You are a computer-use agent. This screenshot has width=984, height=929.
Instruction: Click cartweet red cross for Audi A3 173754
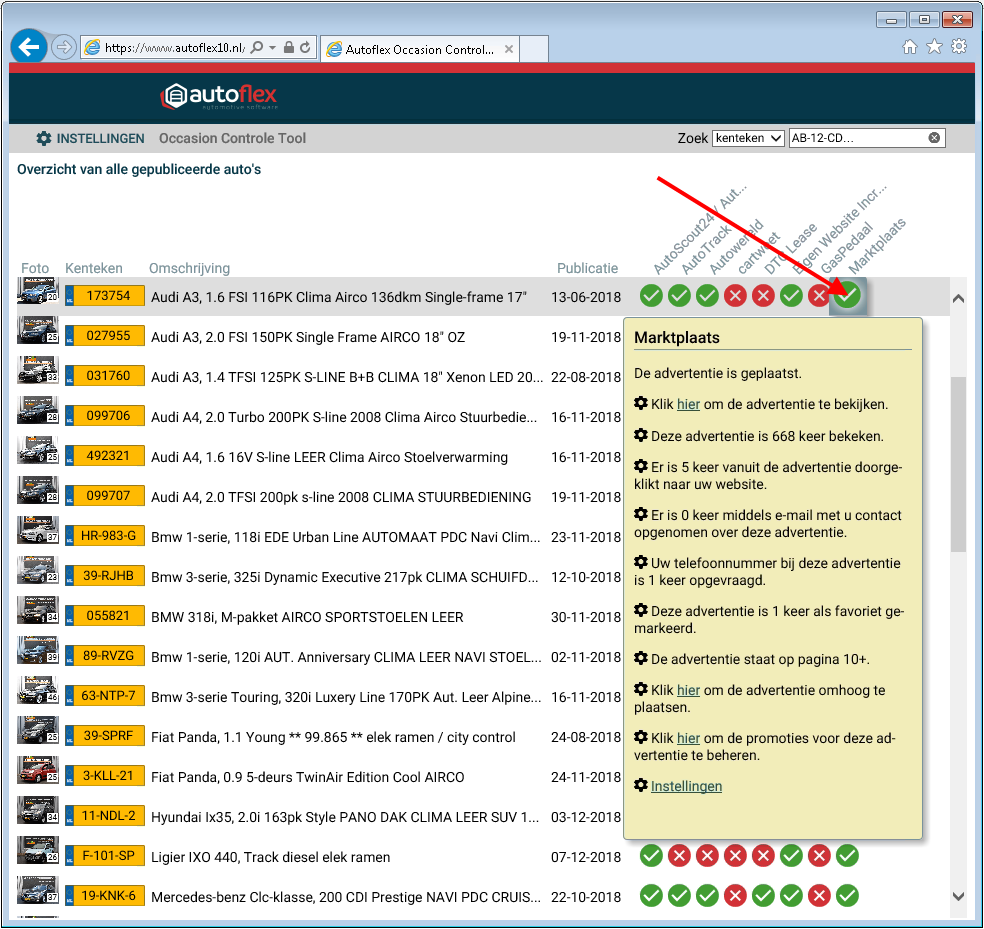[735, 296]
